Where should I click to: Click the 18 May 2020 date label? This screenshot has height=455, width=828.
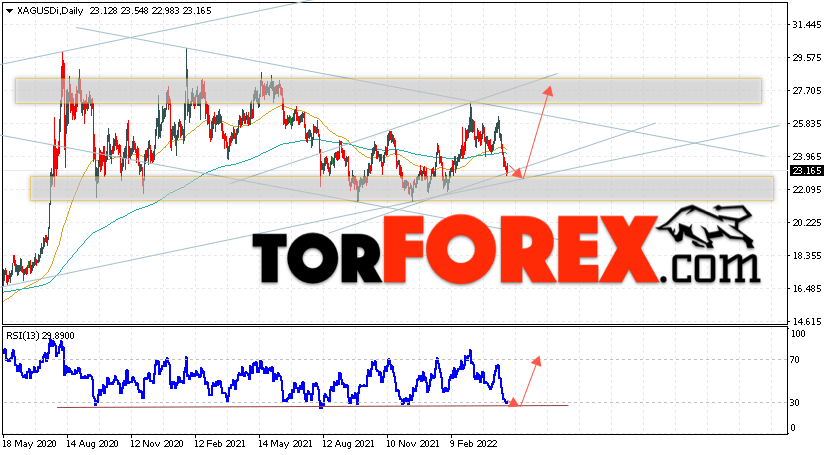[29, 444]
